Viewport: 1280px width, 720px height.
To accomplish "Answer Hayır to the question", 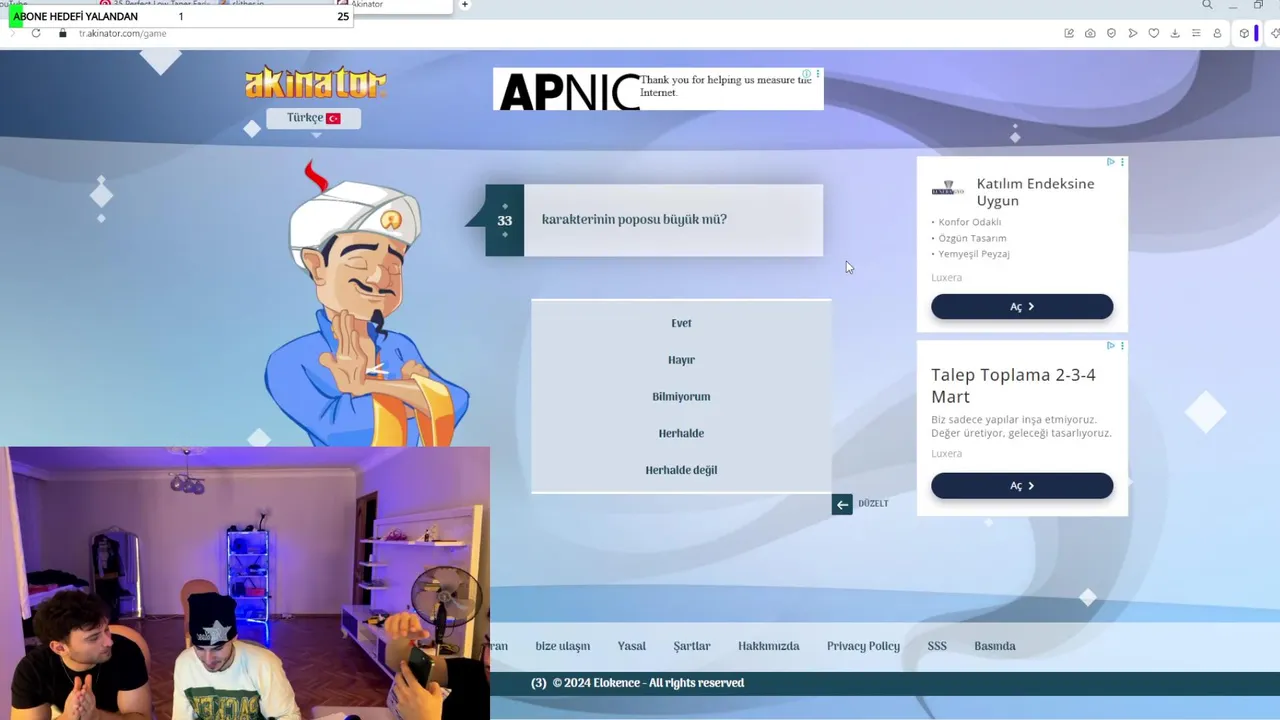I will pos(681,360).
